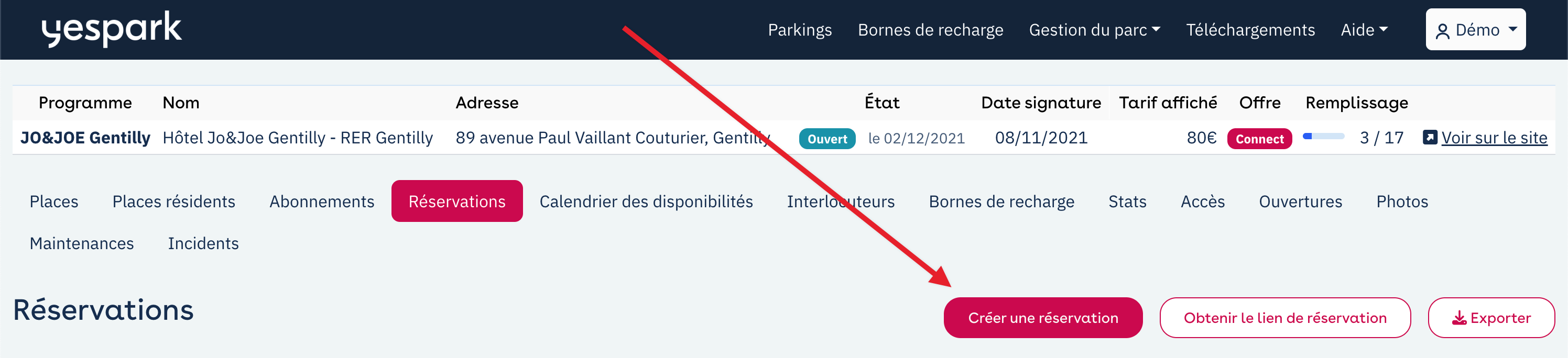This screenshot has width=1568, height=358.
Task: Open the Stats tab
Action: pos(1127,201)
